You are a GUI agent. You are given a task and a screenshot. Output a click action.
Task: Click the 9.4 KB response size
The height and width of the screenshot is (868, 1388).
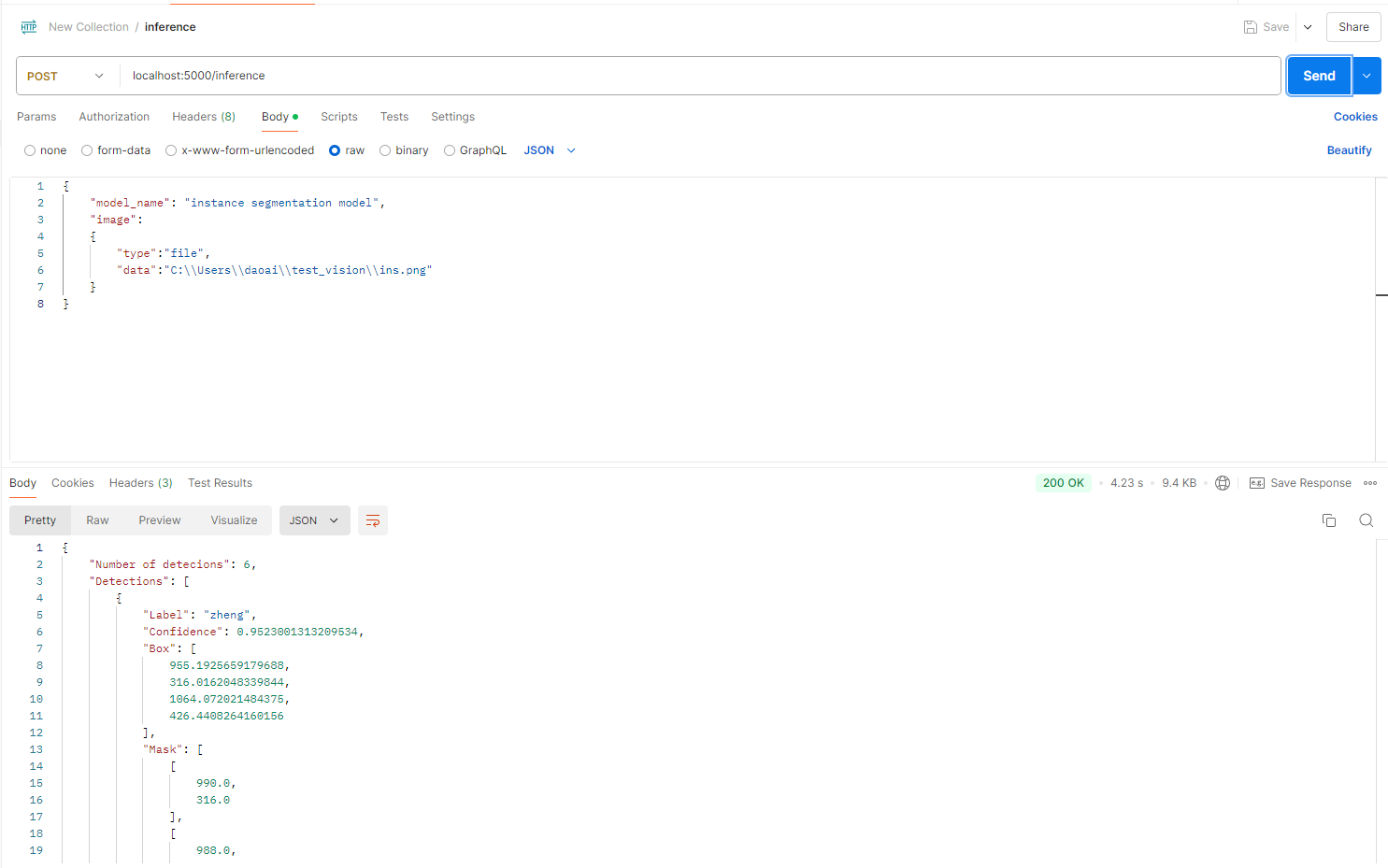pos(1180,483)
